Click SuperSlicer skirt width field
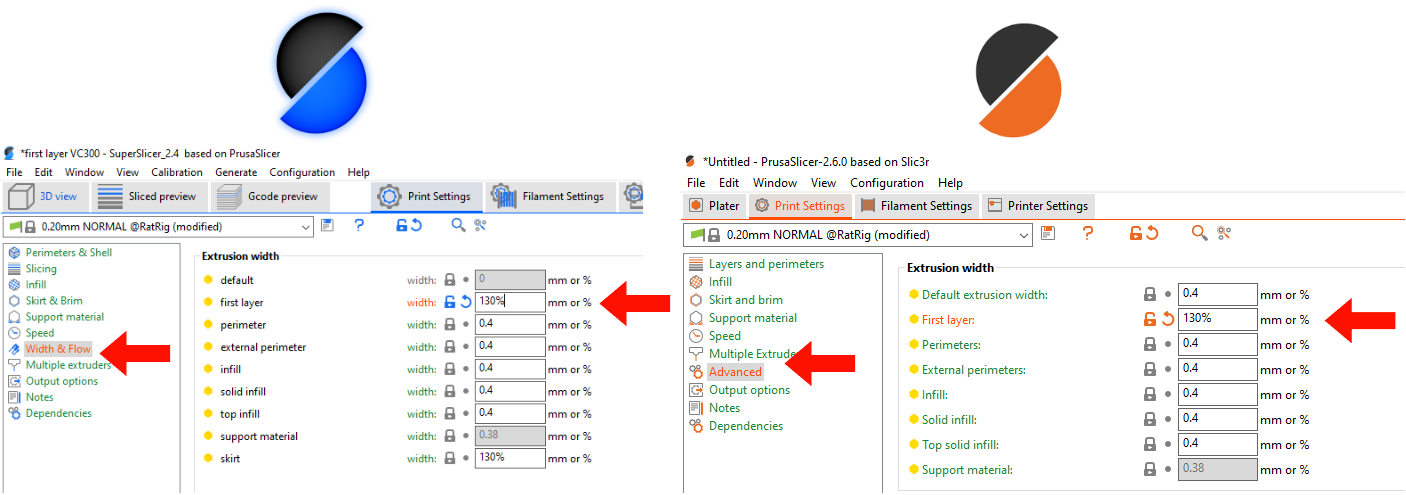The width and height of the screenshot is (1406, 495). point(510,458)
